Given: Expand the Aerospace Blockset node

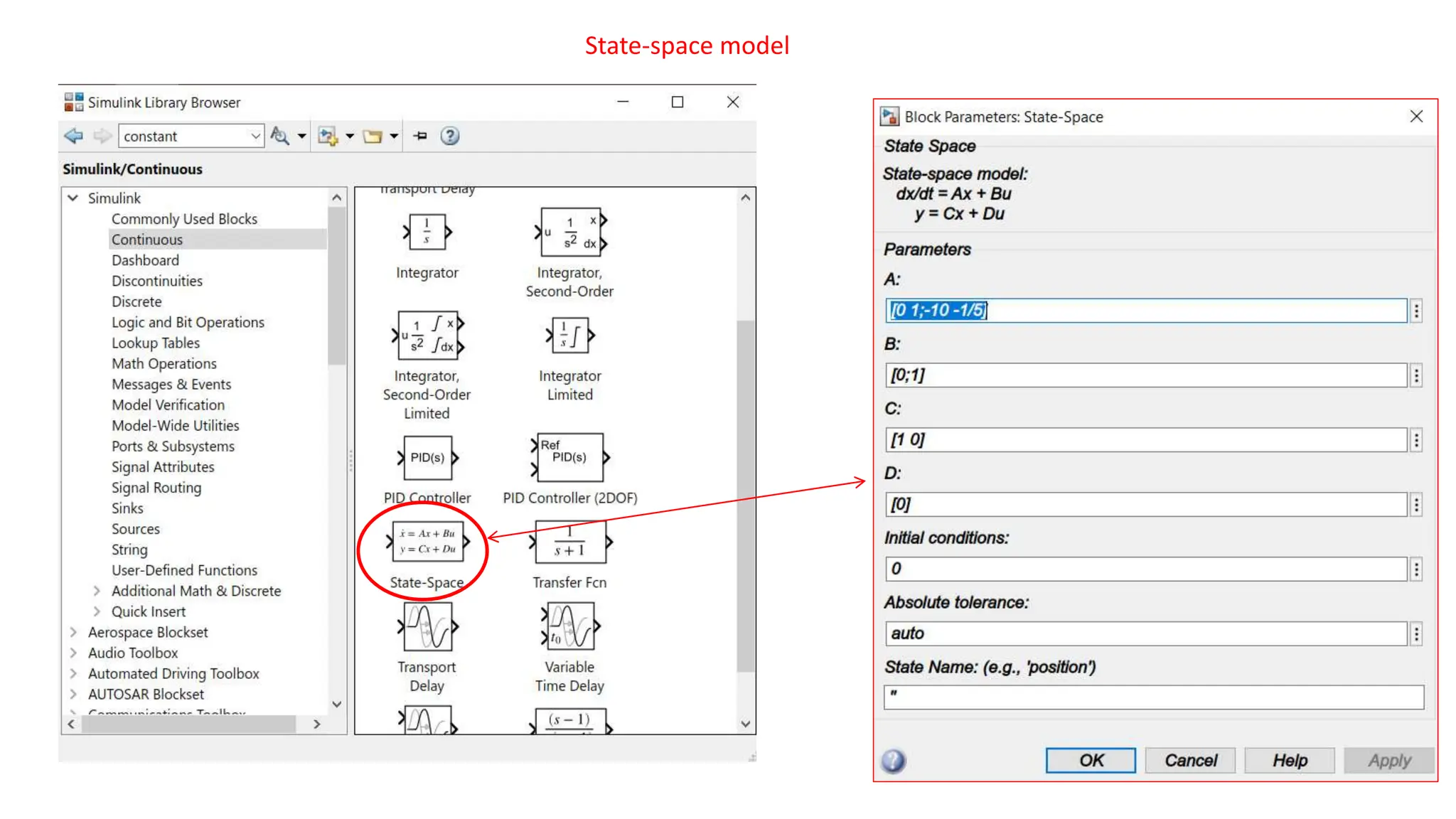Looking at the screenshot, I should coord(73,631).
